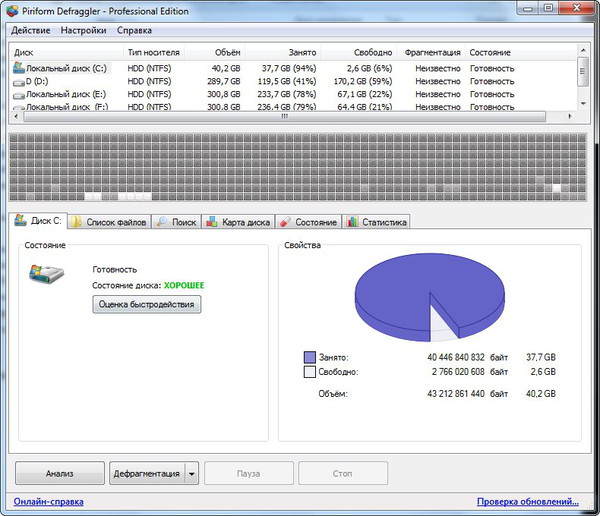Switch to the Состояние tab
The width and height of the screenshot is (600, 516).
pos(308,222)
